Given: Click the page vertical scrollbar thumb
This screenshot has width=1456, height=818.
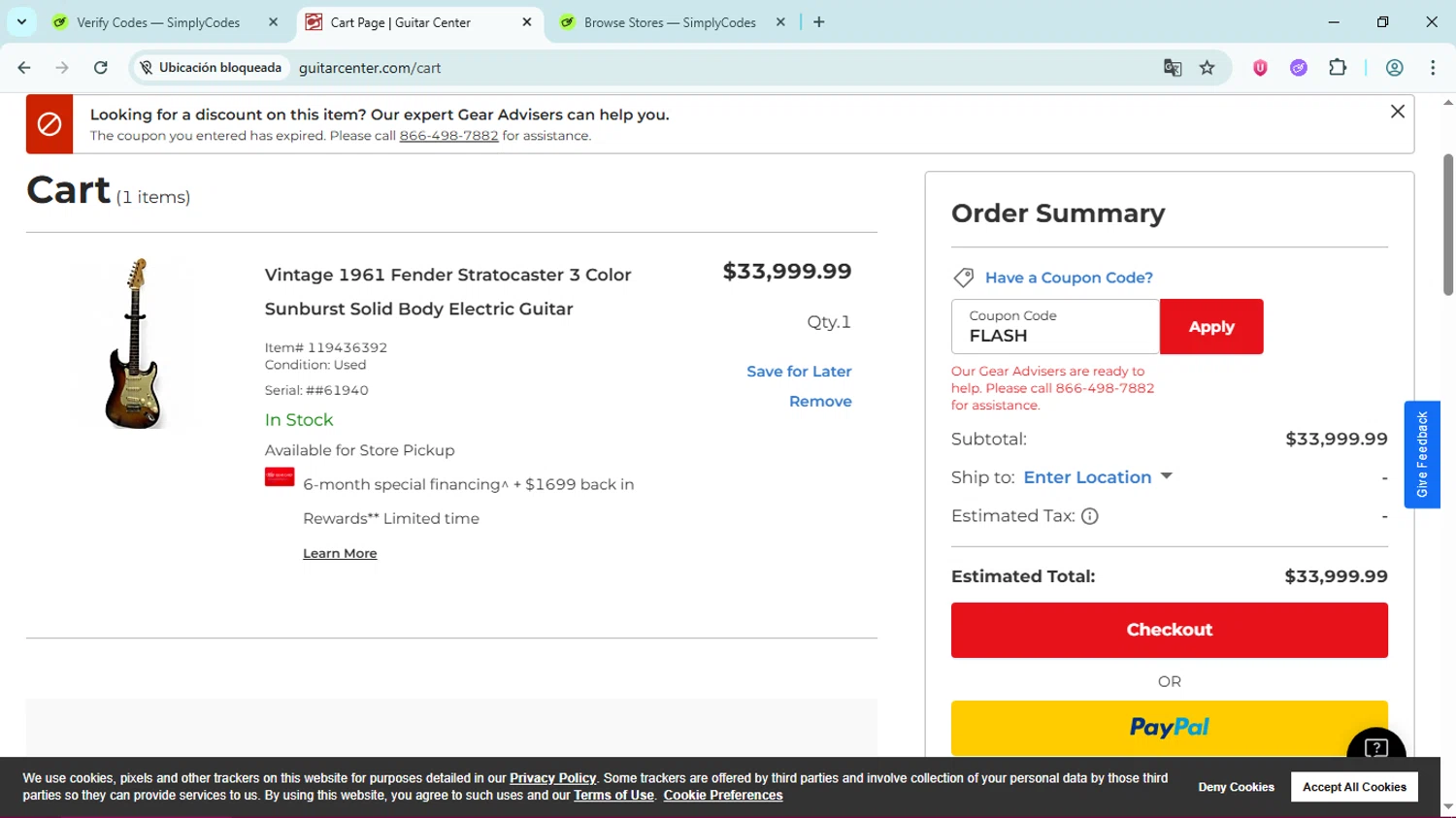Looking at the screenshot, I should point(1448,224).
